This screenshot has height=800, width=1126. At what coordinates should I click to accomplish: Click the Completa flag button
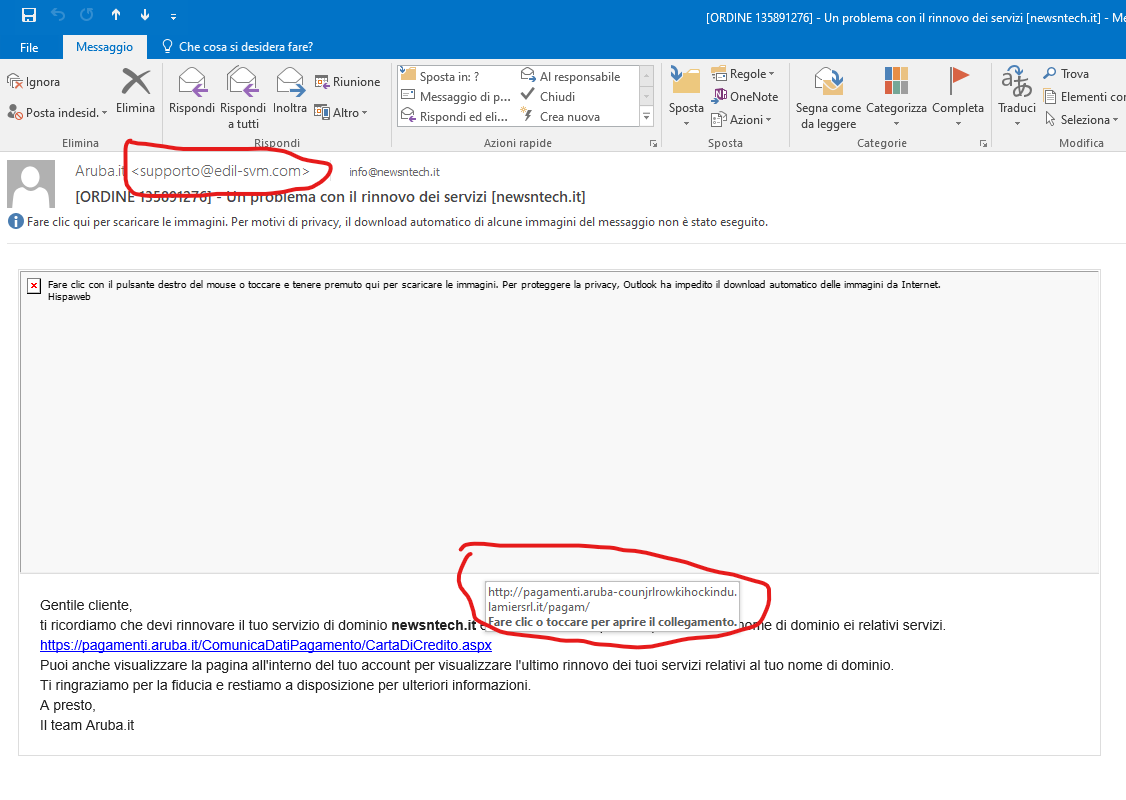click(x=958, y=98)
